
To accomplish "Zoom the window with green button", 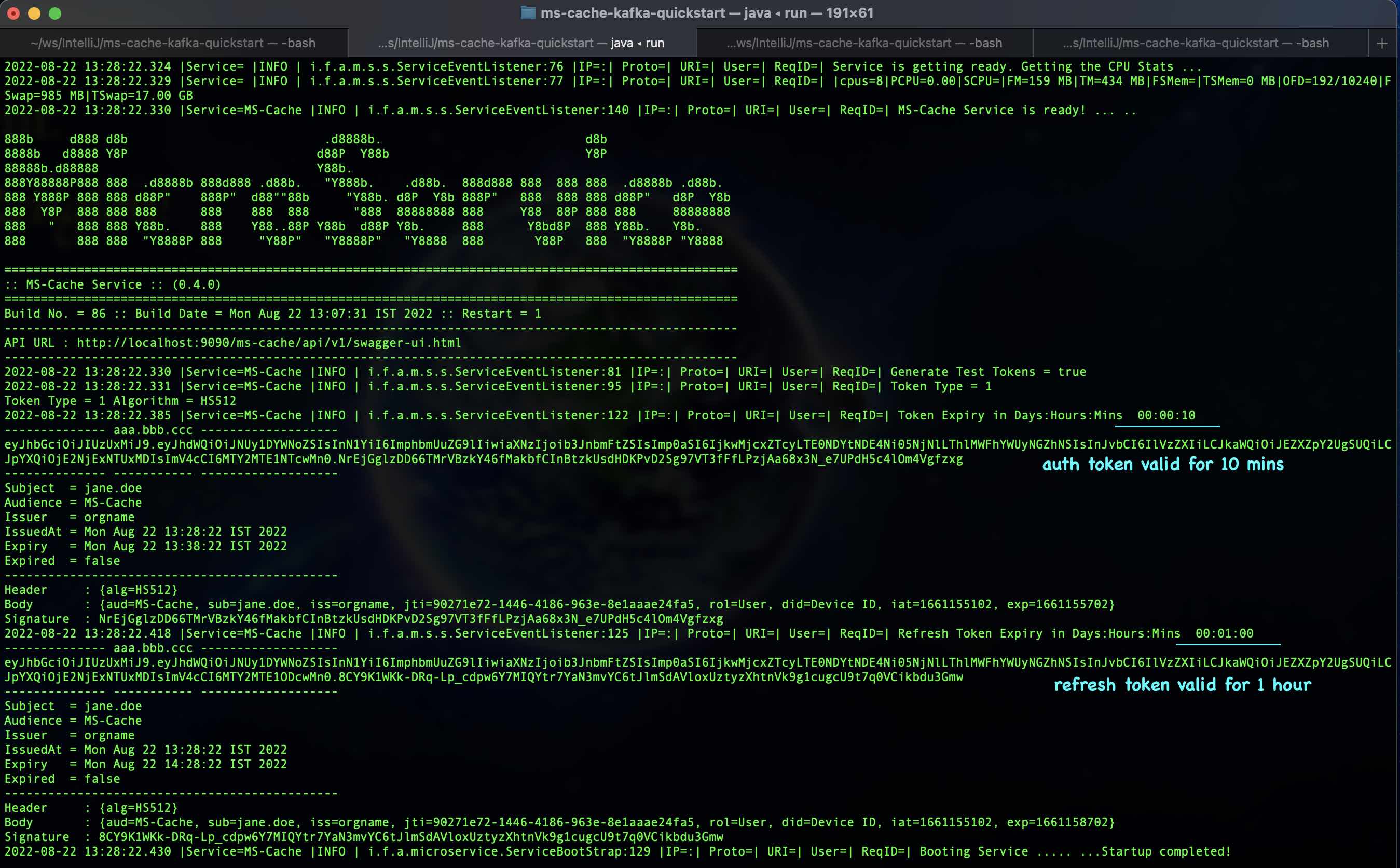I will click(55, 13).
